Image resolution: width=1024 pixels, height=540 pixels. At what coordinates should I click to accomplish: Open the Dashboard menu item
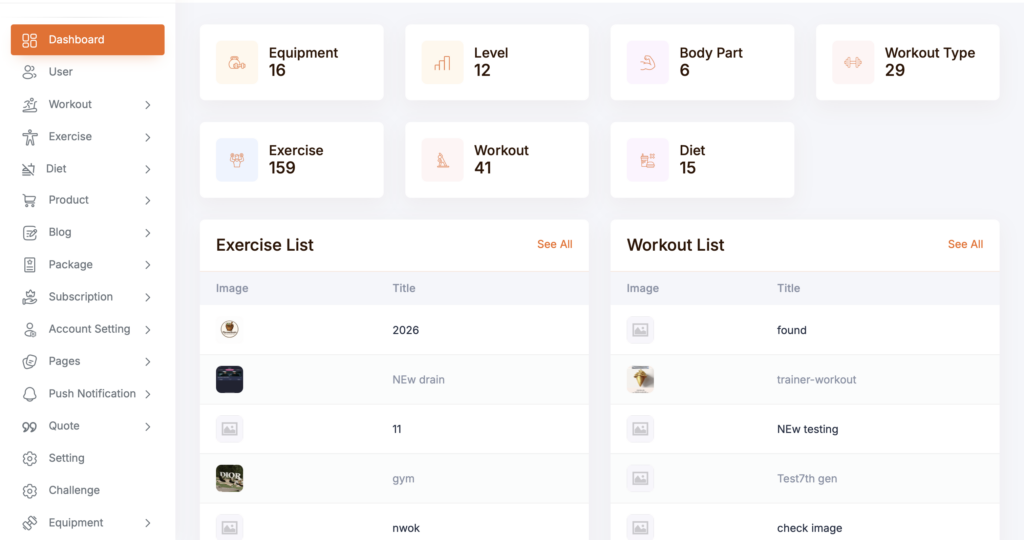click(x=88, y=40)
